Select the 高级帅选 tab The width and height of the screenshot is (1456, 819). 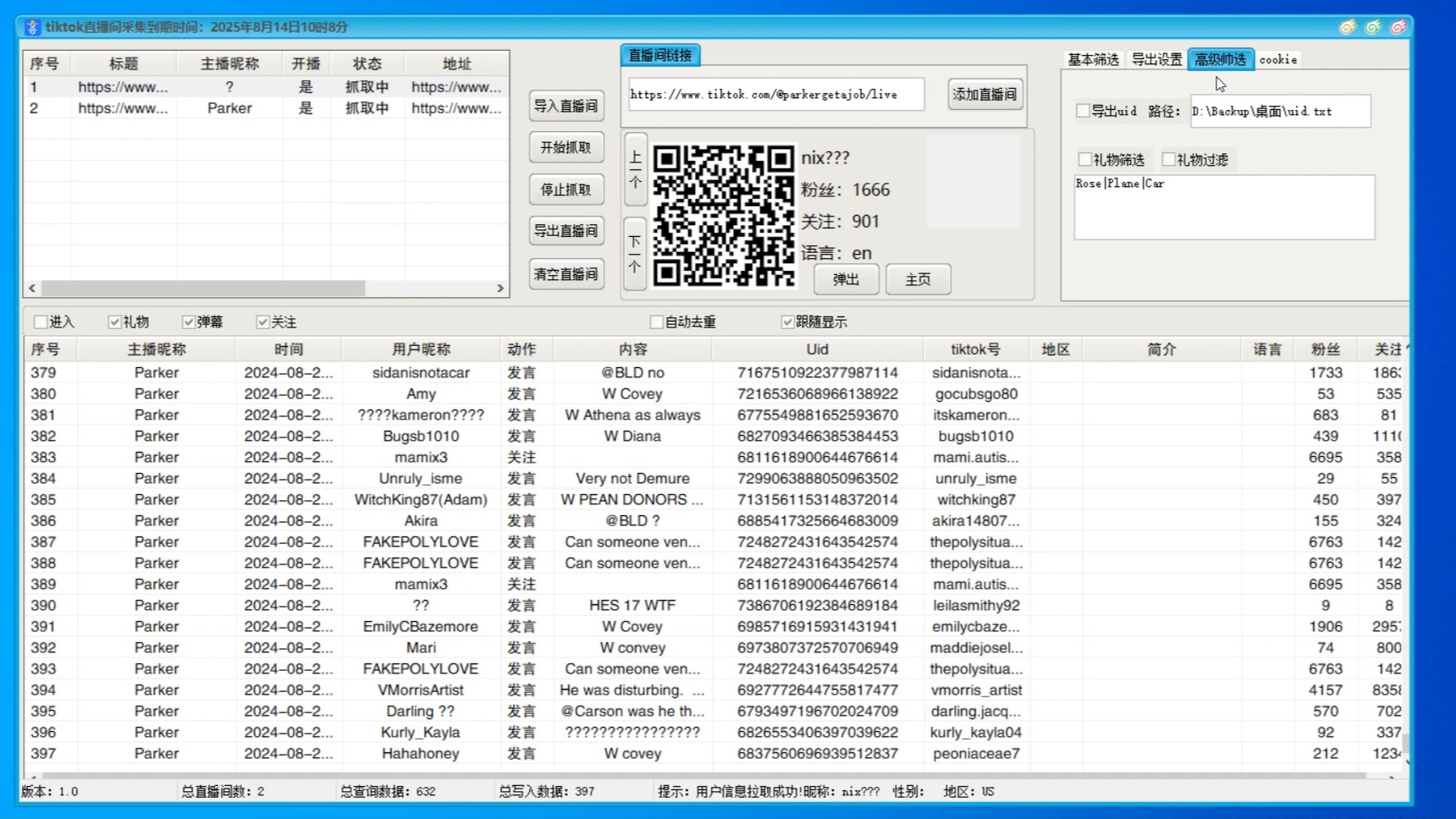pos(1221,59)
